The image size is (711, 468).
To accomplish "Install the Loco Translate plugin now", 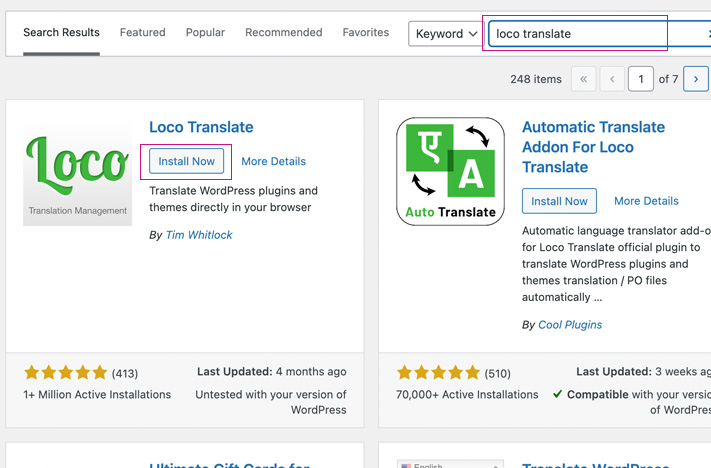I will tap(186, 161).
